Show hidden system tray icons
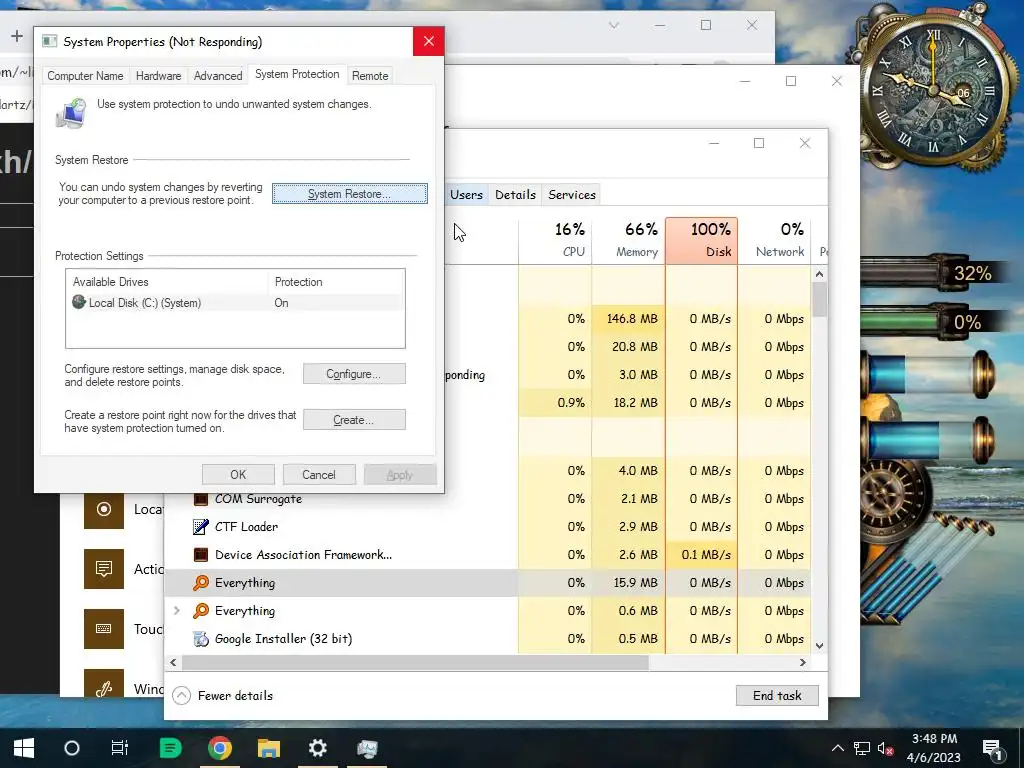 coord(838,748)
